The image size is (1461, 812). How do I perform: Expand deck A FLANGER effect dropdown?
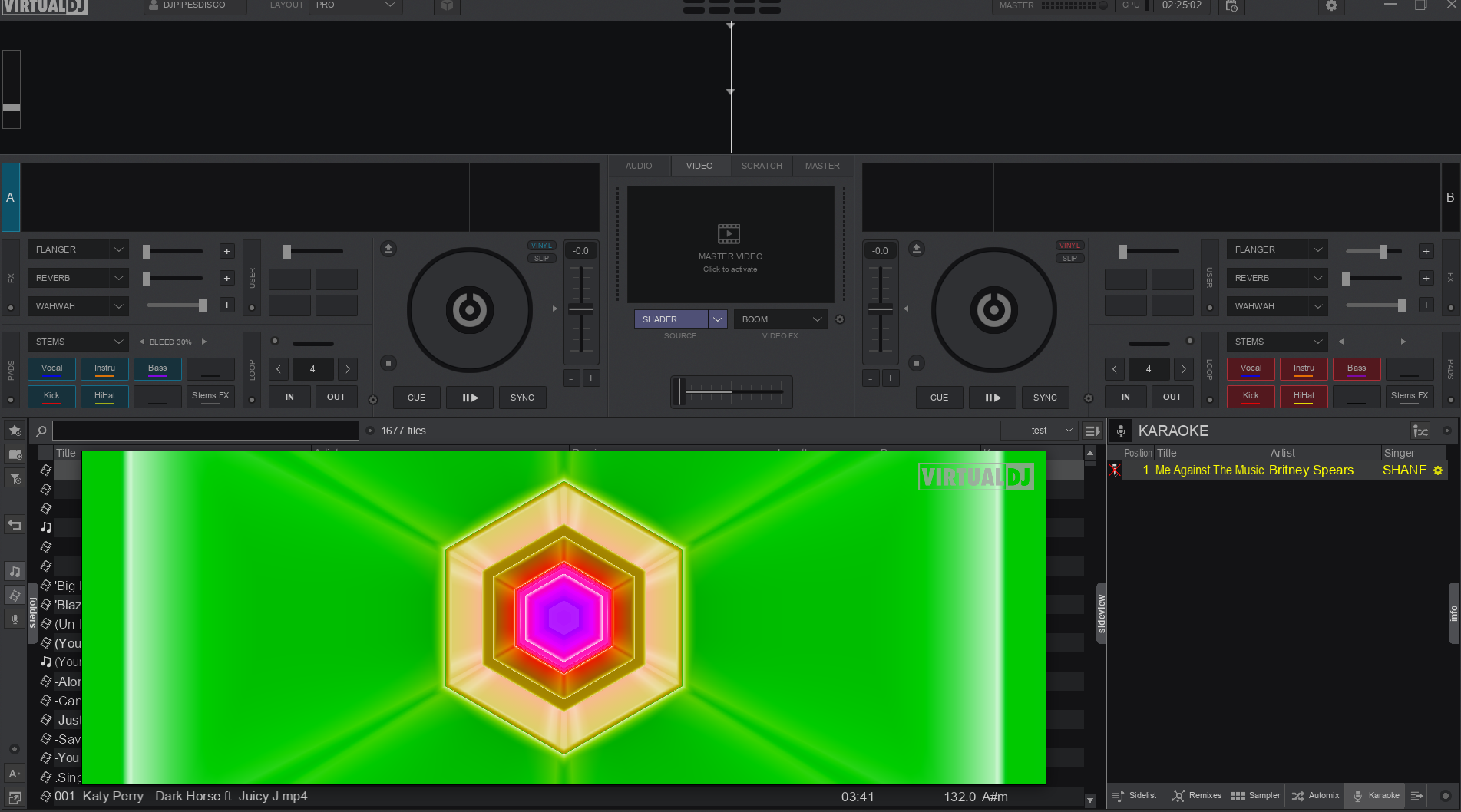(x=118, y=249)
